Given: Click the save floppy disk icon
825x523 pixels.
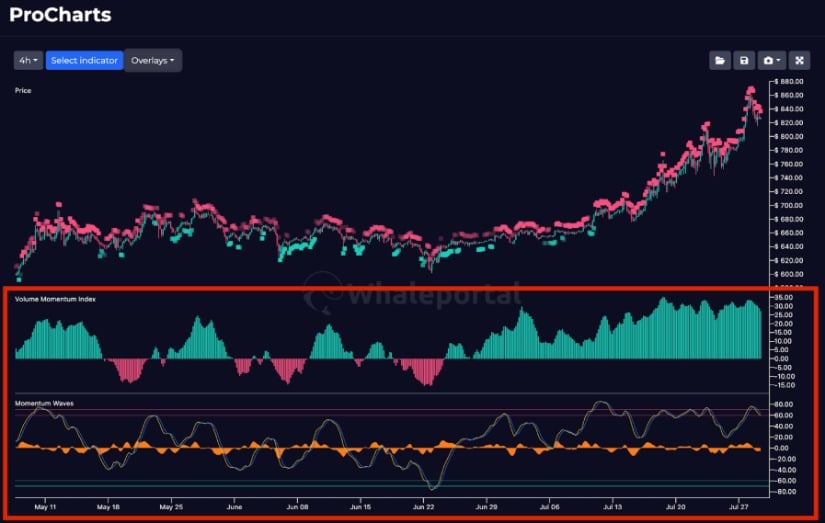Looking at the screenshot, I should click(x=744, y=61).
